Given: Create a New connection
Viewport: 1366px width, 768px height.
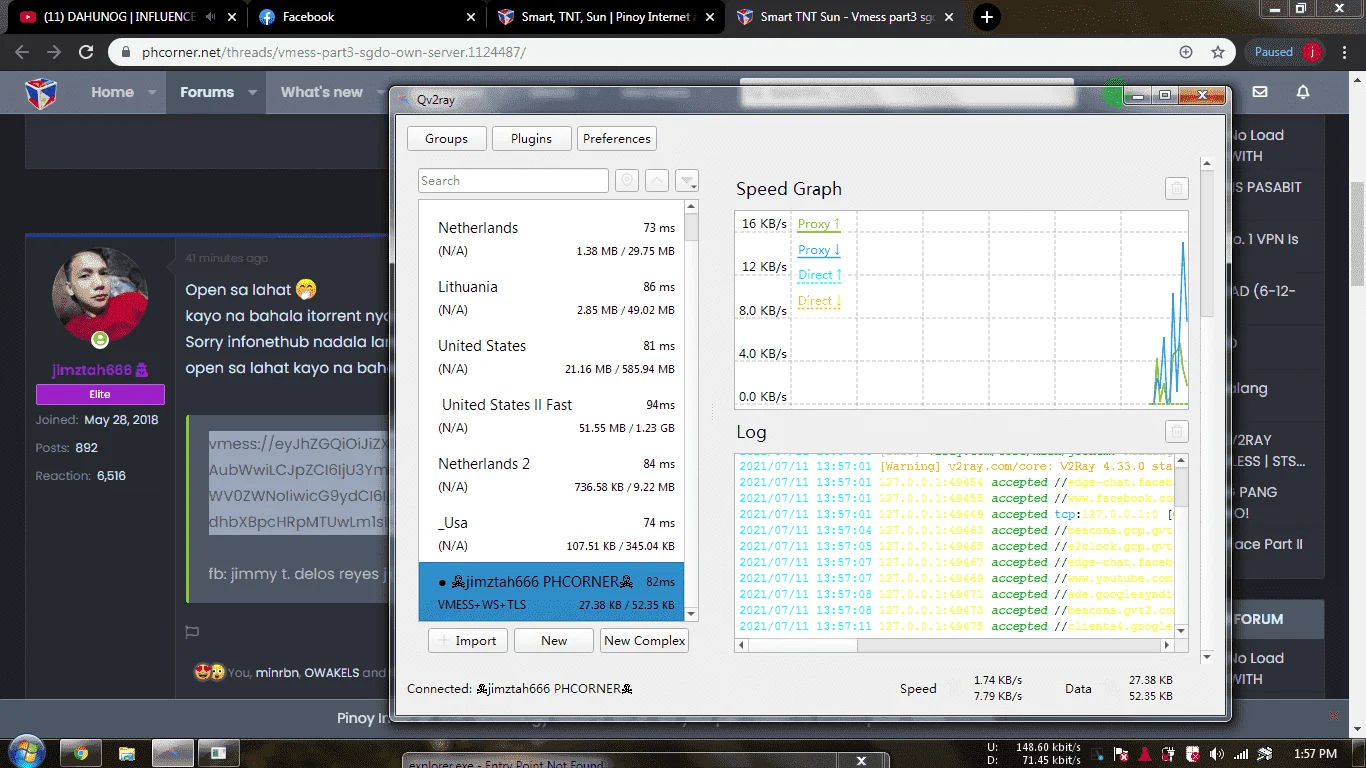Looking at the screenshot, I should (x=554, y=641).
